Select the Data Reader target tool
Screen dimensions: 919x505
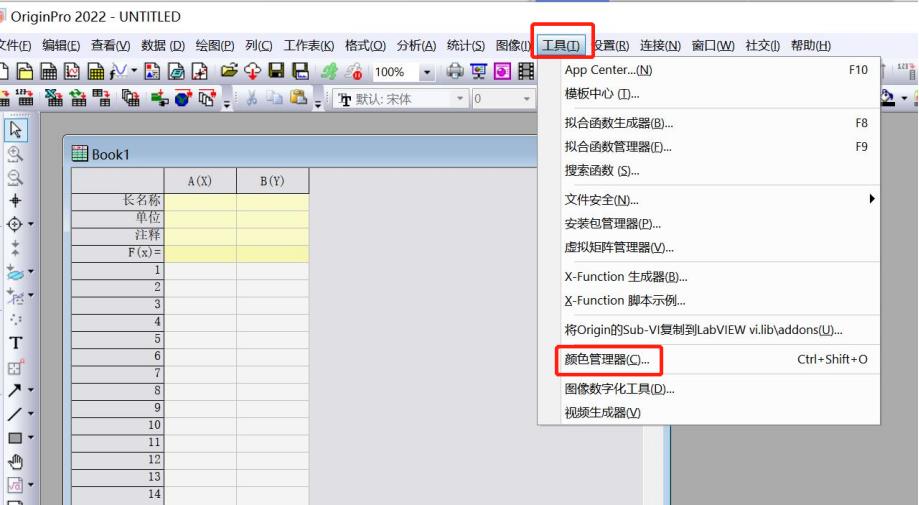(15, 224)
